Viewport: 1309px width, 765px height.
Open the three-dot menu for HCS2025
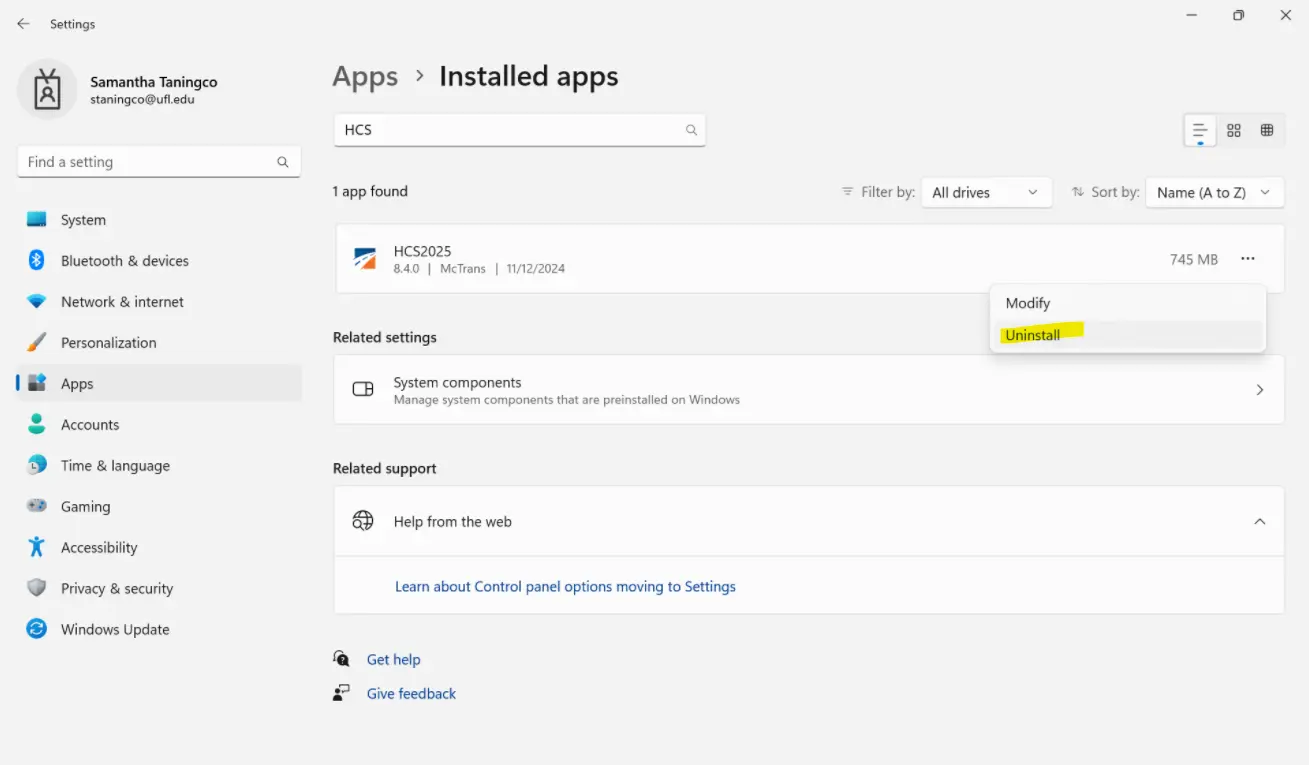tap(1247, 259)
